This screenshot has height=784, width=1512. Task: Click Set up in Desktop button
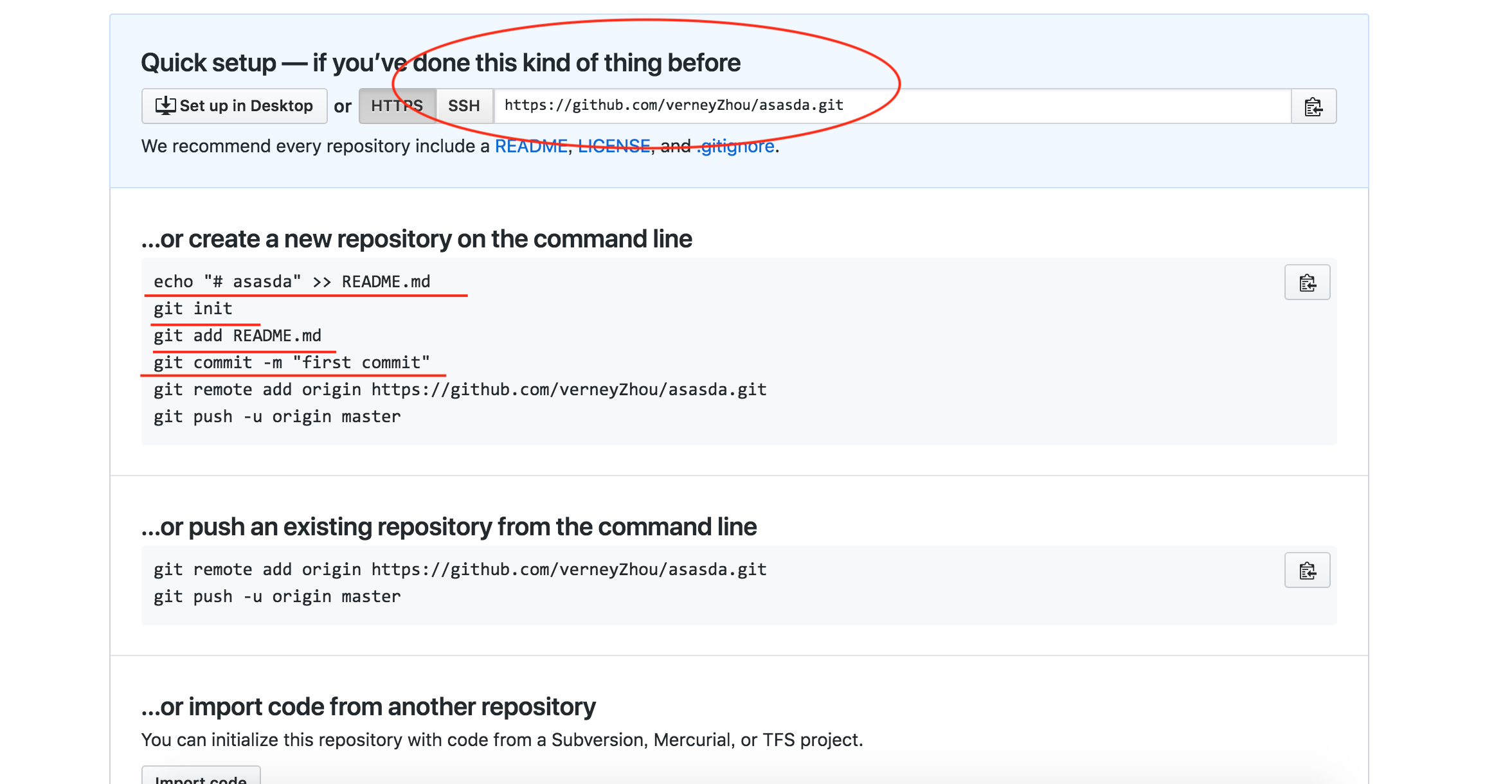click(x=234, y=106)
